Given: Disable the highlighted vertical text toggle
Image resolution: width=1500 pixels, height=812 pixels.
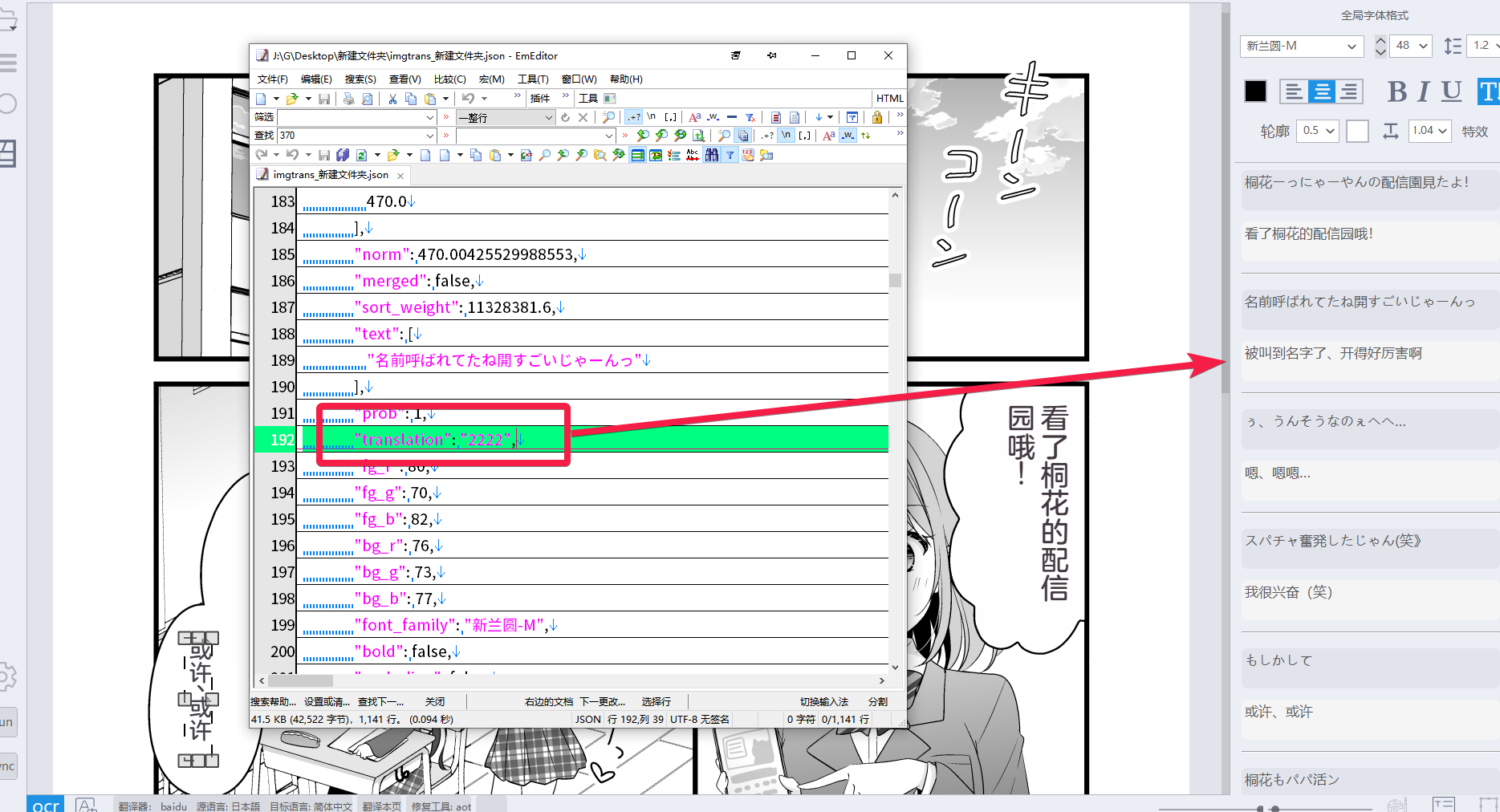Looking at the screenshot, I should tap(1490, 91).
